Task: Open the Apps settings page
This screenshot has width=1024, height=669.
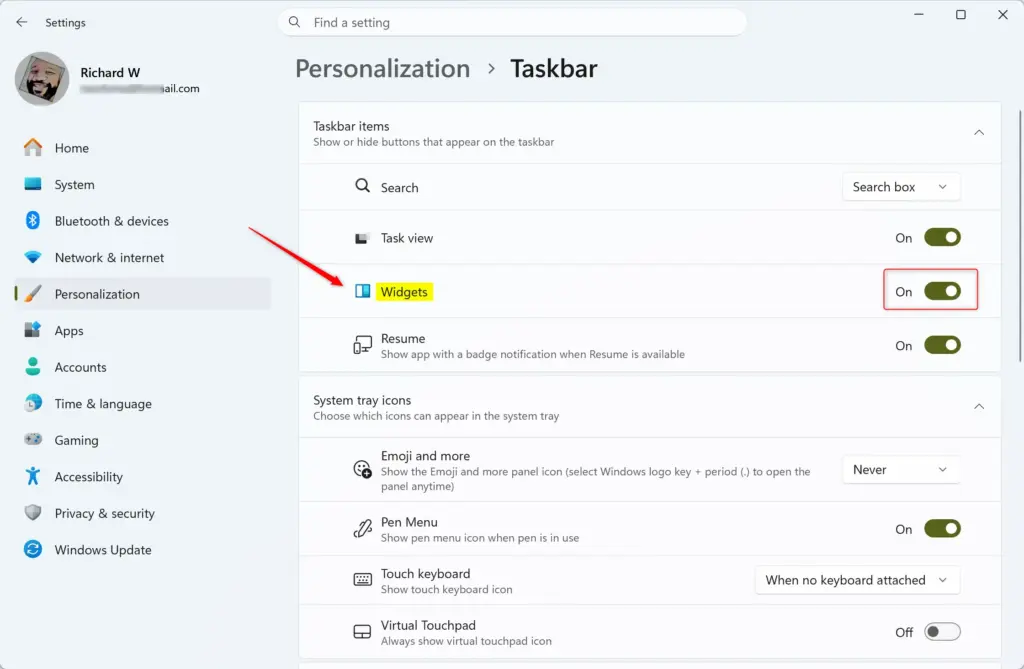Action: point(142,331)
